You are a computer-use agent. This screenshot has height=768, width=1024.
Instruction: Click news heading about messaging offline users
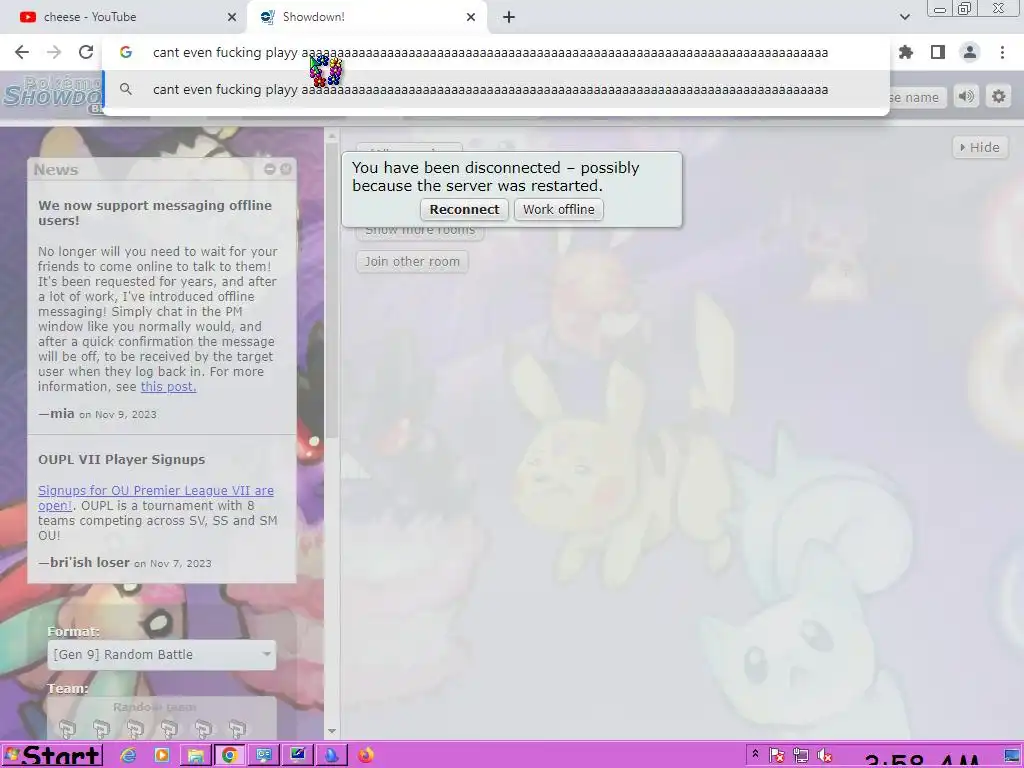tap(155, 213)
